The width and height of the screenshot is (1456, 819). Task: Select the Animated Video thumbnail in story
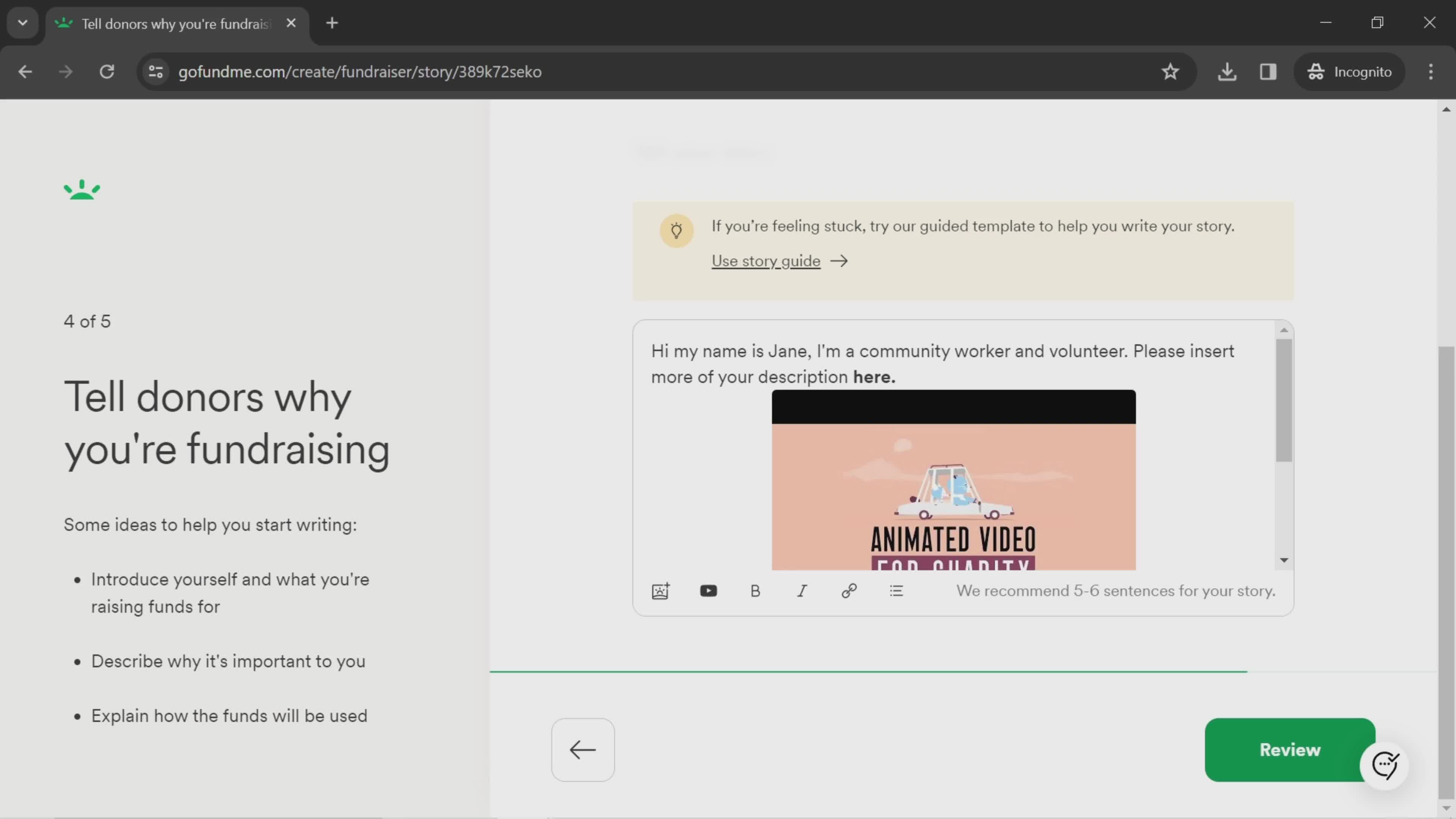click(954, 480)
